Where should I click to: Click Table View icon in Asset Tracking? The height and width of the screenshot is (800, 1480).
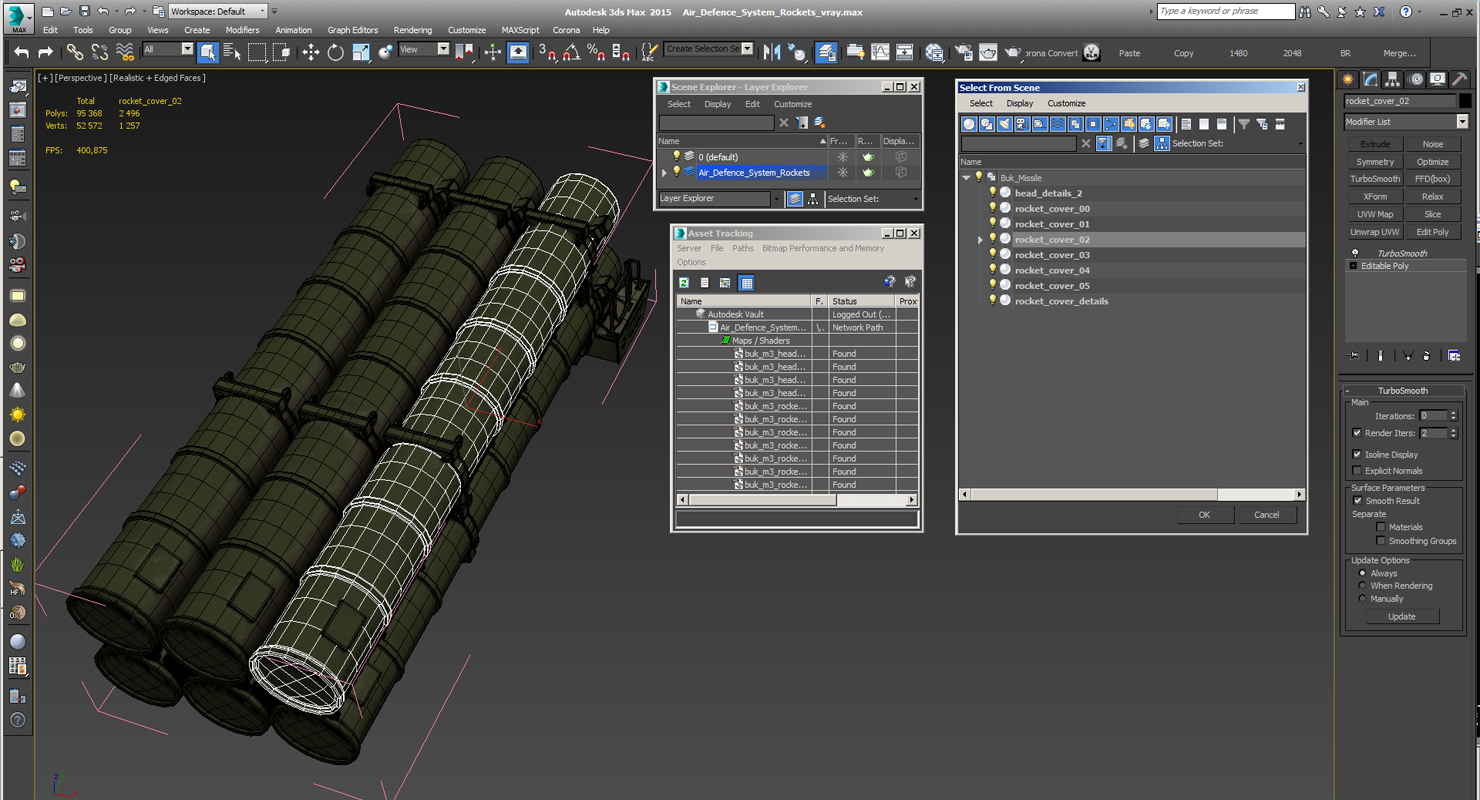click(746, 283)
